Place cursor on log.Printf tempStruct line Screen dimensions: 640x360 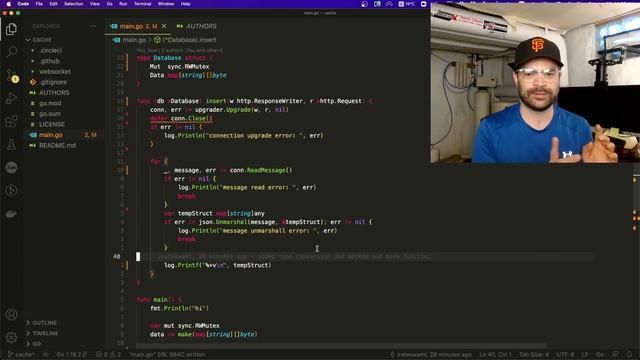pos(218,265)
